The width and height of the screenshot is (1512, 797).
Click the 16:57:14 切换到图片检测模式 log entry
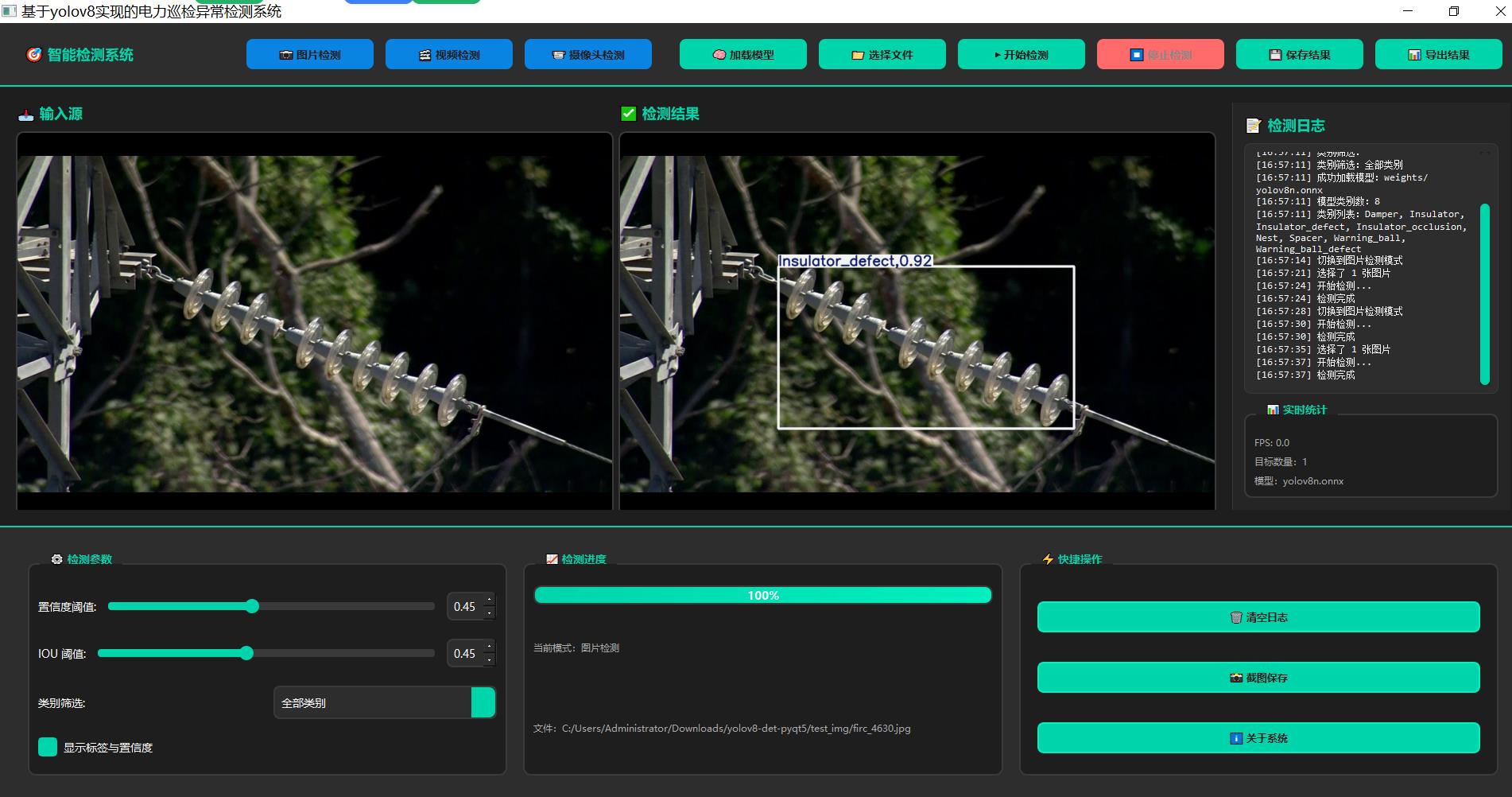coord(1329,261)
